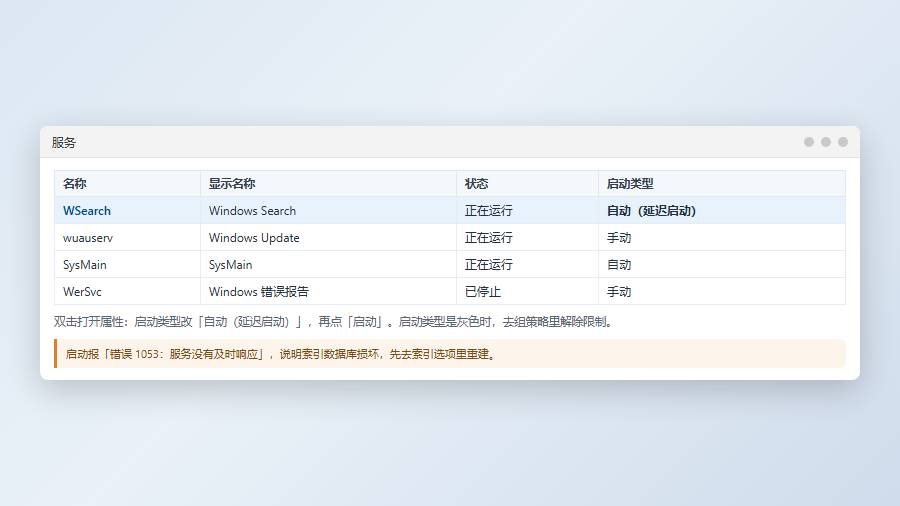Sort by the 启动类型 column header
900x506 pixels.
[721, 184]
